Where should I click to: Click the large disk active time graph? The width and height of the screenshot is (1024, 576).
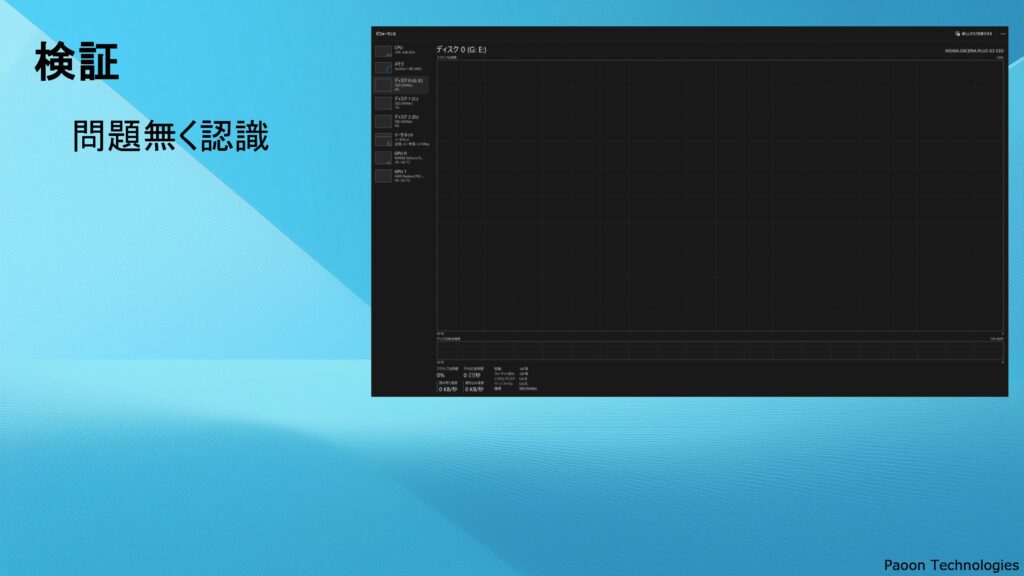tap(719, 195)
